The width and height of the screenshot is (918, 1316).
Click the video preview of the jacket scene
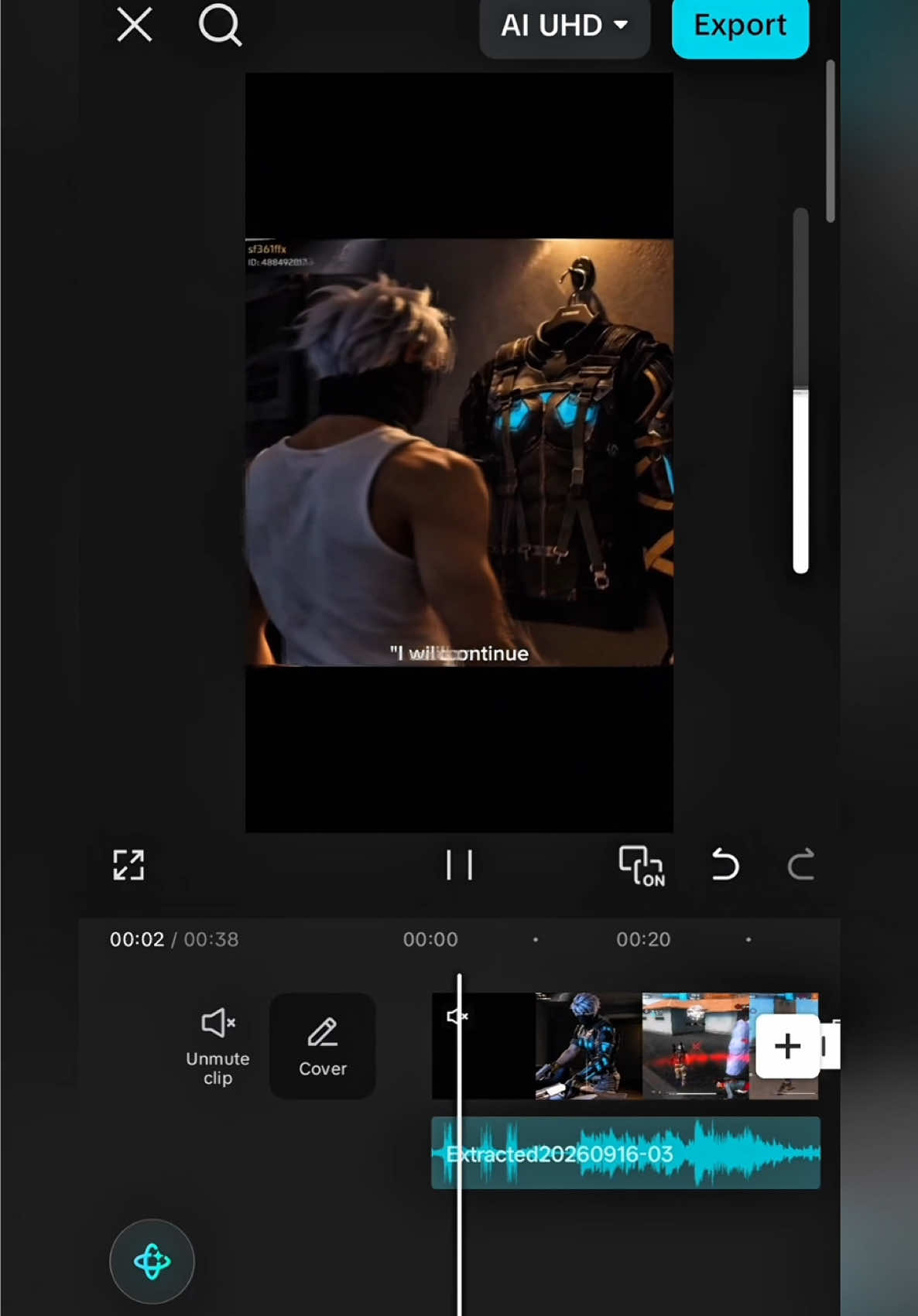click(x=459, y=453)
